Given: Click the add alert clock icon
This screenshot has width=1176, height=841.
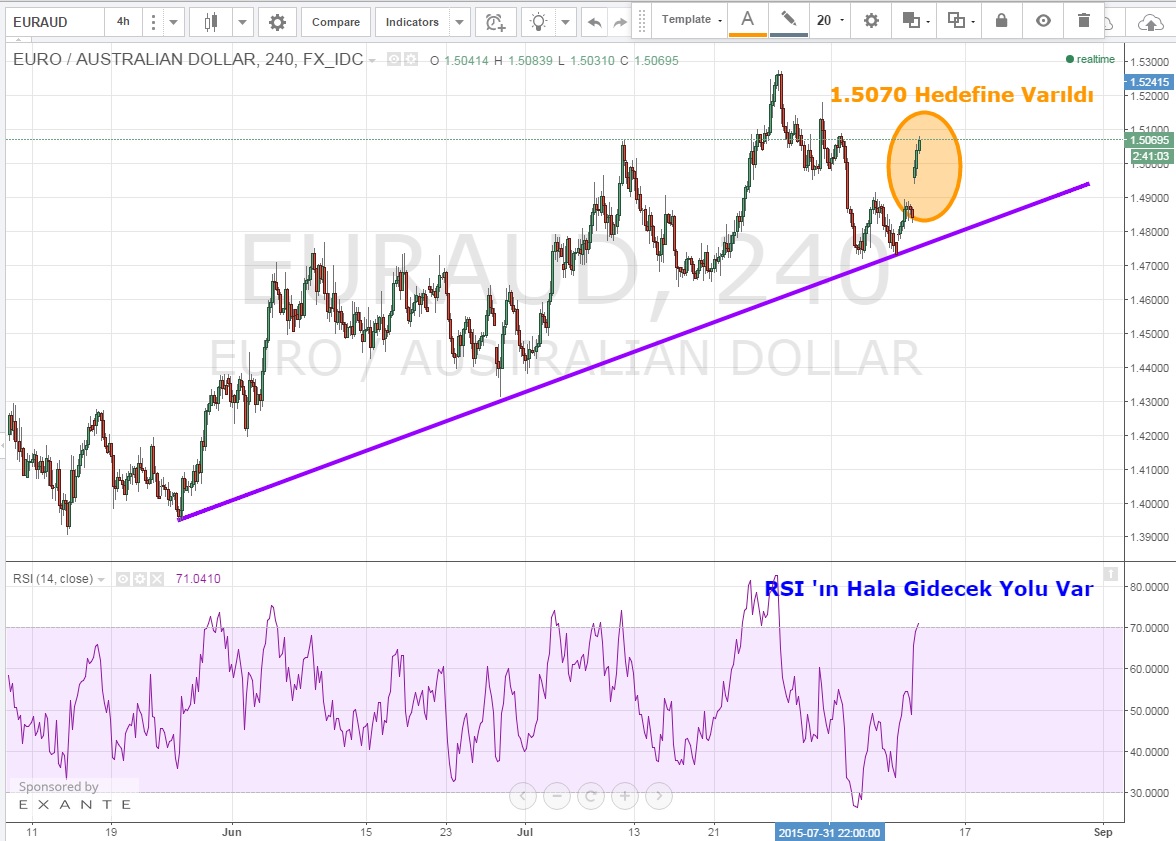Looking at the screenshot, I should pyautogui.click(x=495, y=21).
